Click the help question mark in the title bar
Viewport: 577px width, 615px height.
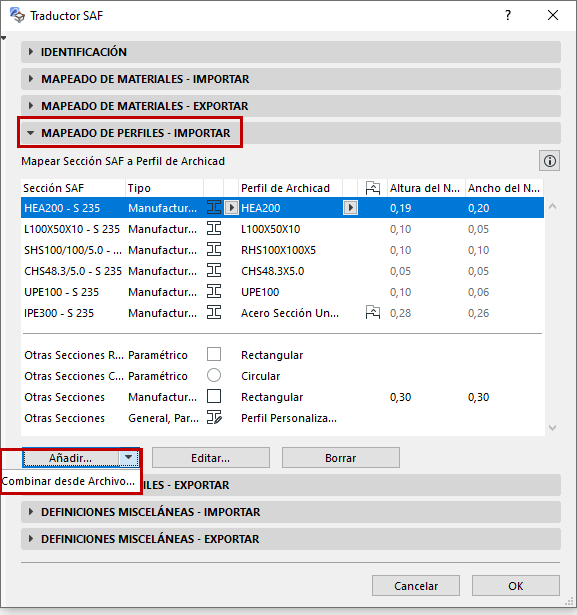[x=508, y=15]
